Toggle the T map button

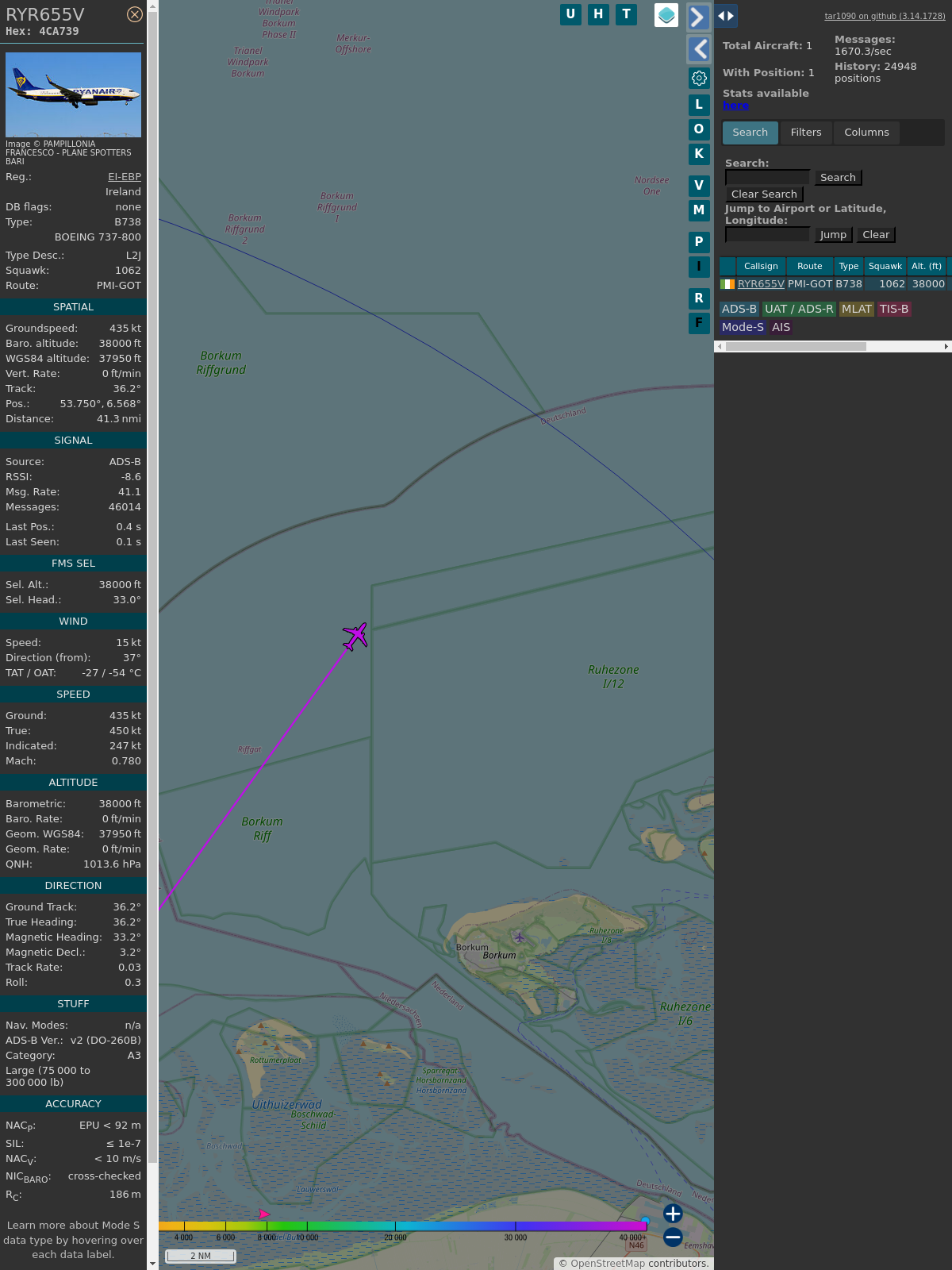(626, 14)
